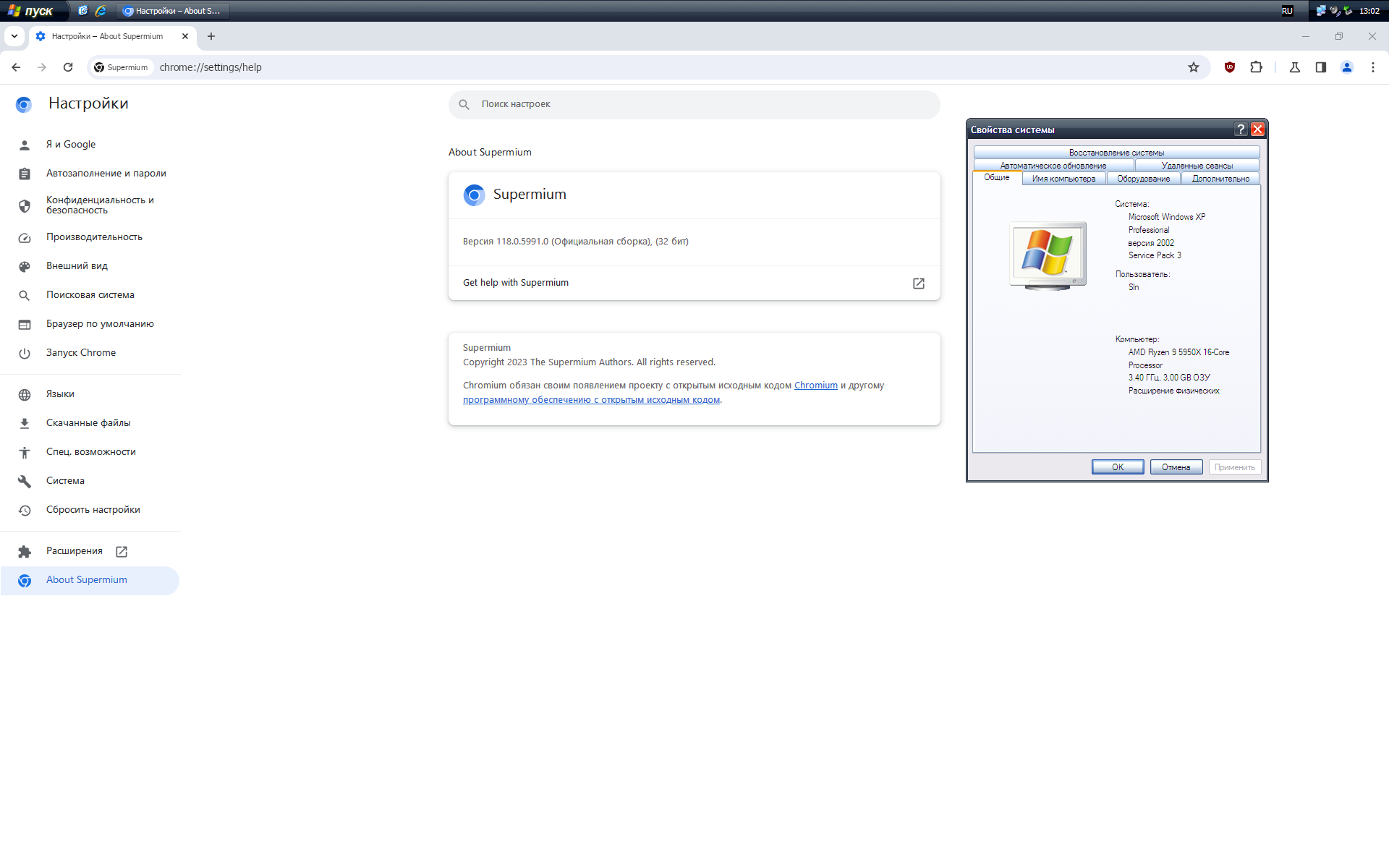Click the address bar URL chrome://settings/help

(211, 67)
